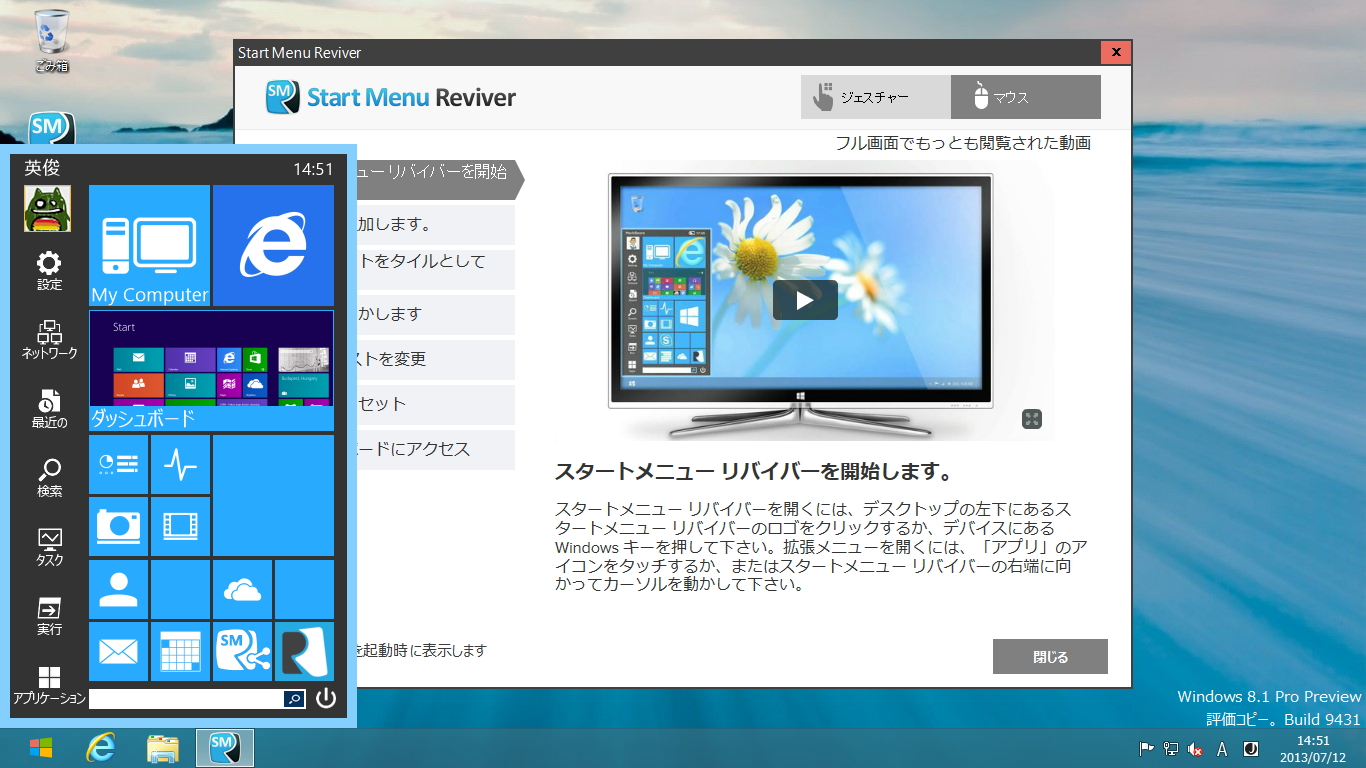Play the tutorial video
Viewport: 1366px width, 768px height.
tap(805, 299)
